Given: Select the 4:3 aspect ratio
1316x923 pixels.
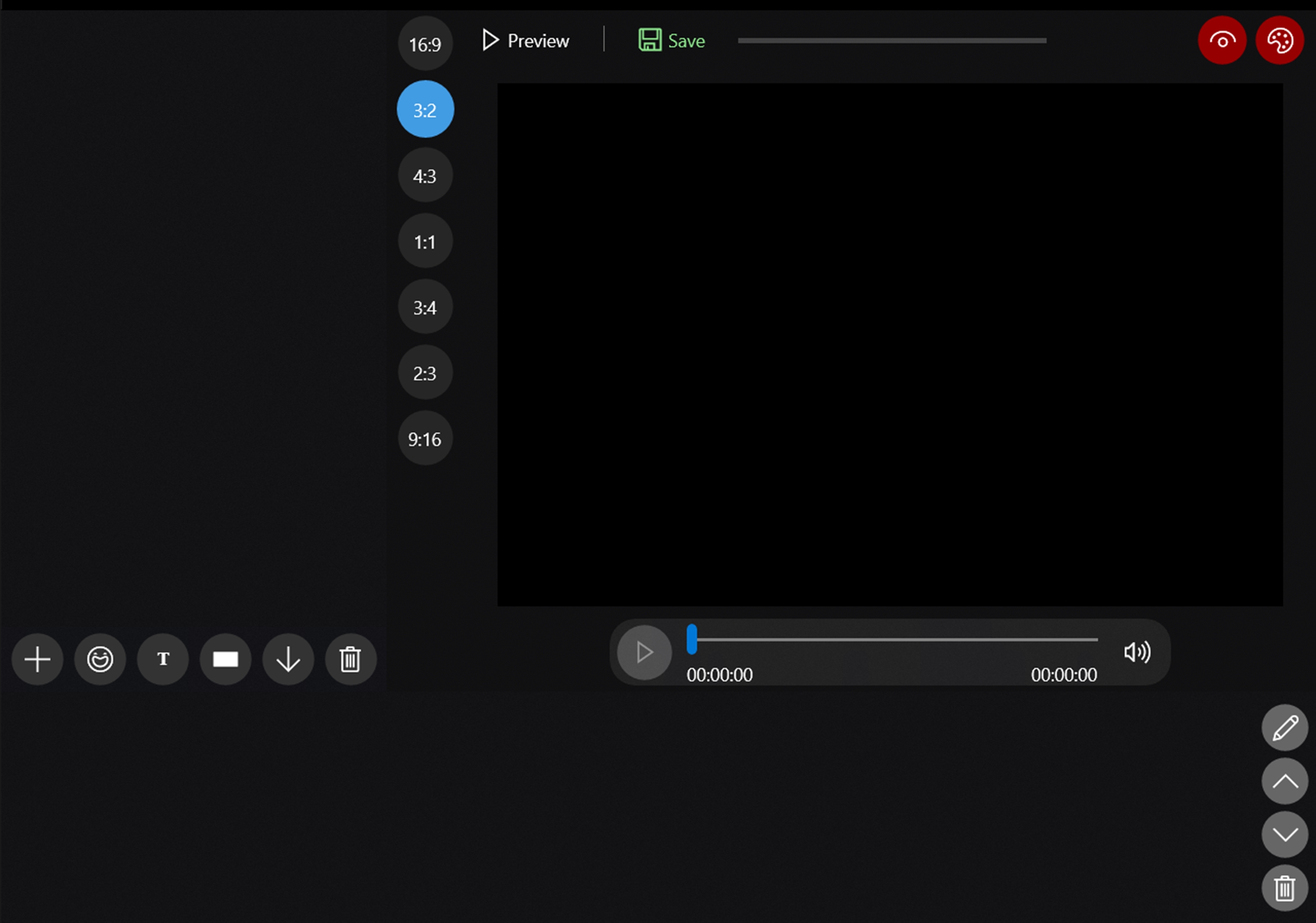Looking at the screenshot, I should point(425,176).
